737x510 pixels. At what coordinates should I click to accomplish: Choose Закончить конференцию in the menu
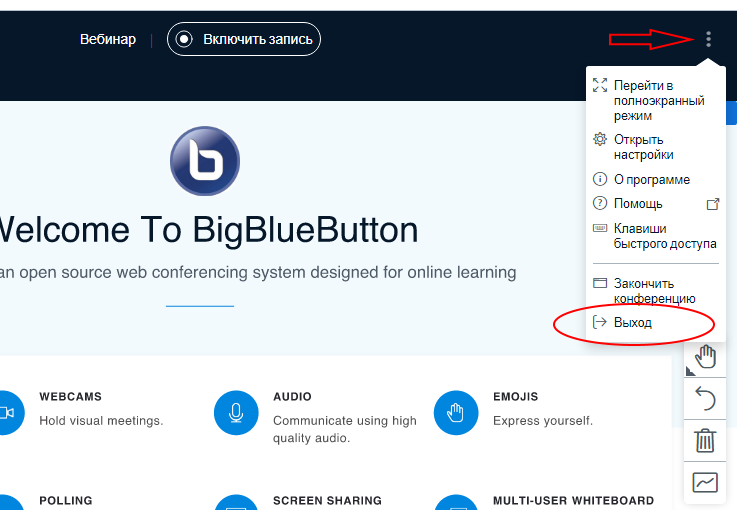(x=656, y=290)
